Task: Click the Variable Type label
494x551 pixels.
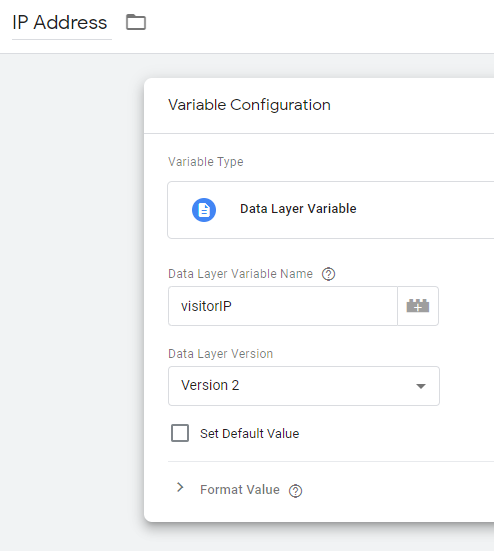Action: 206,162
